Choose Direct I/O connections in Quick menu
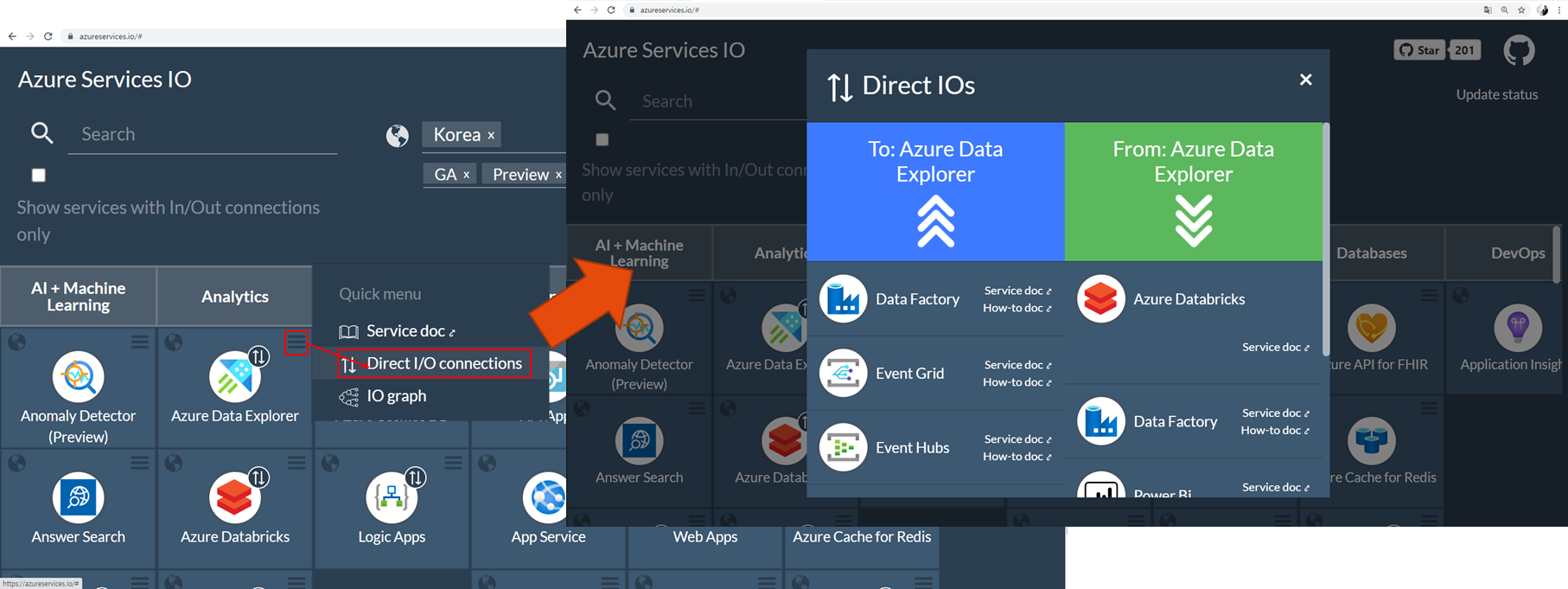This screenshot has height=589, width=1568. pos(434,363)
